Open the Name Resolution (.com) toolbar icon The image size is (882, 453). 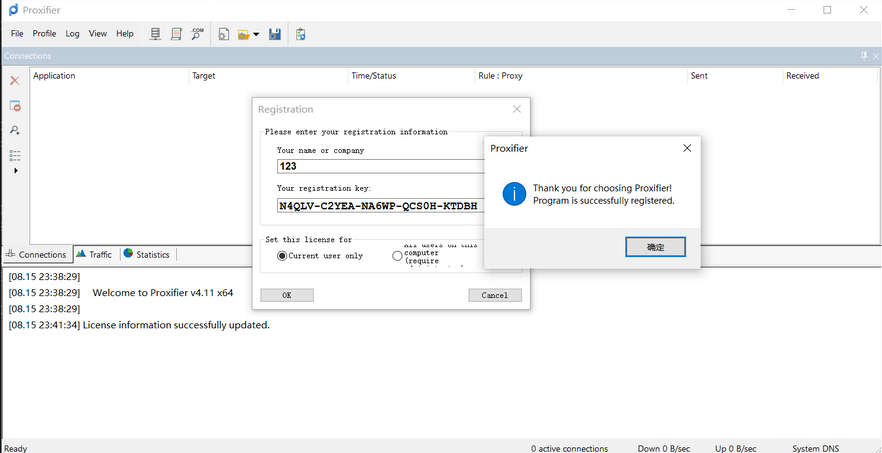tap(197, 34)
